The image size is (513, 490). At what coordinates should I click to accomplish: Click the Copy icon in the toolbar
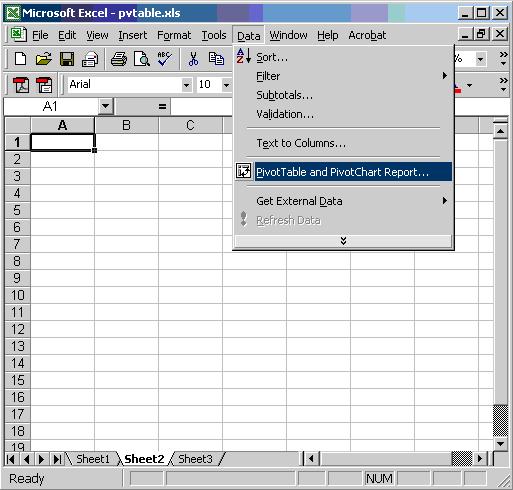[216, 59]
